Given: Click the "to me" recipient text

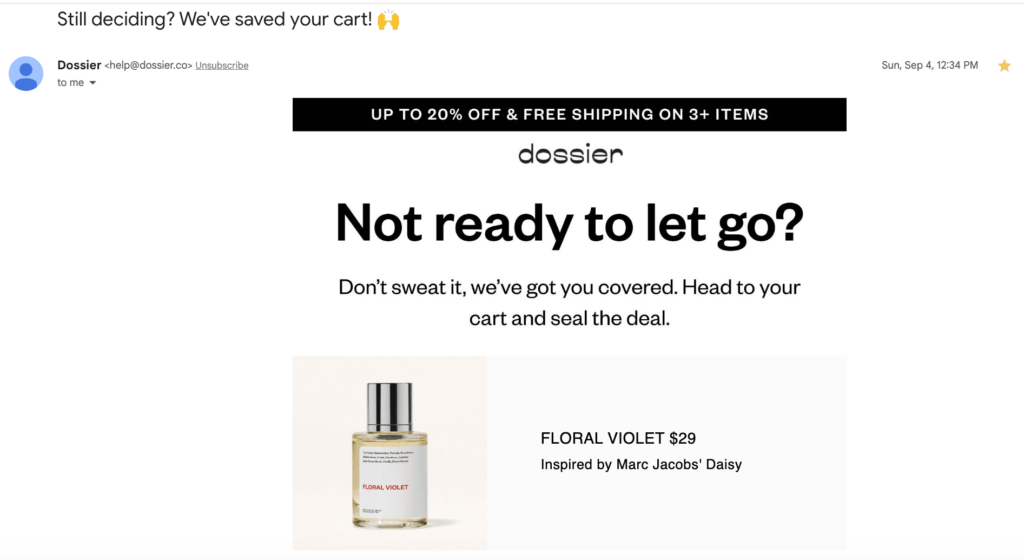Looking at the screenshot, I should [x=70, y=83].
